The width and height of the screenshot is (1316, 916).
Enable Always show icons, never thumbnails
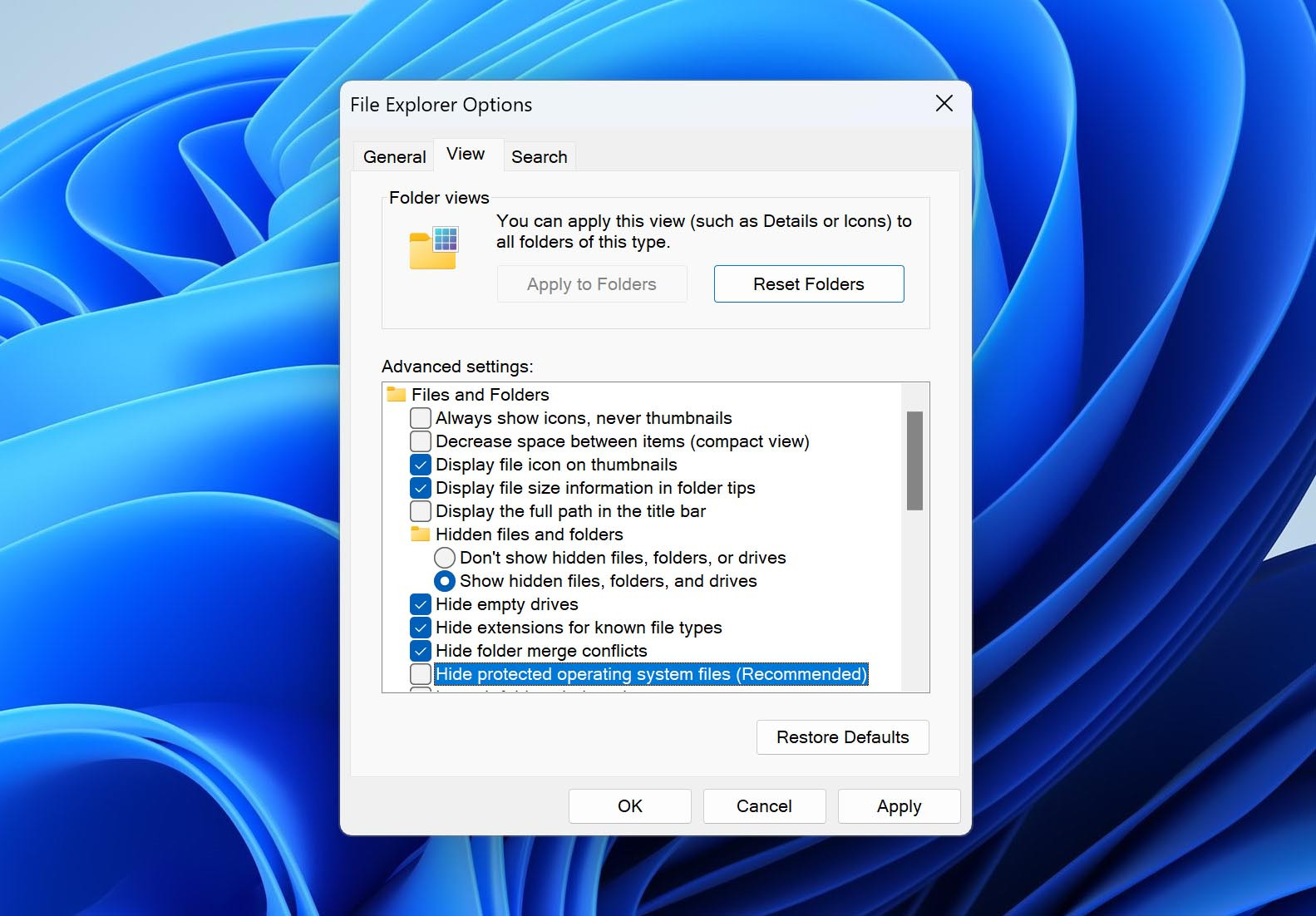pyautogui.click(x=421, y=418)
